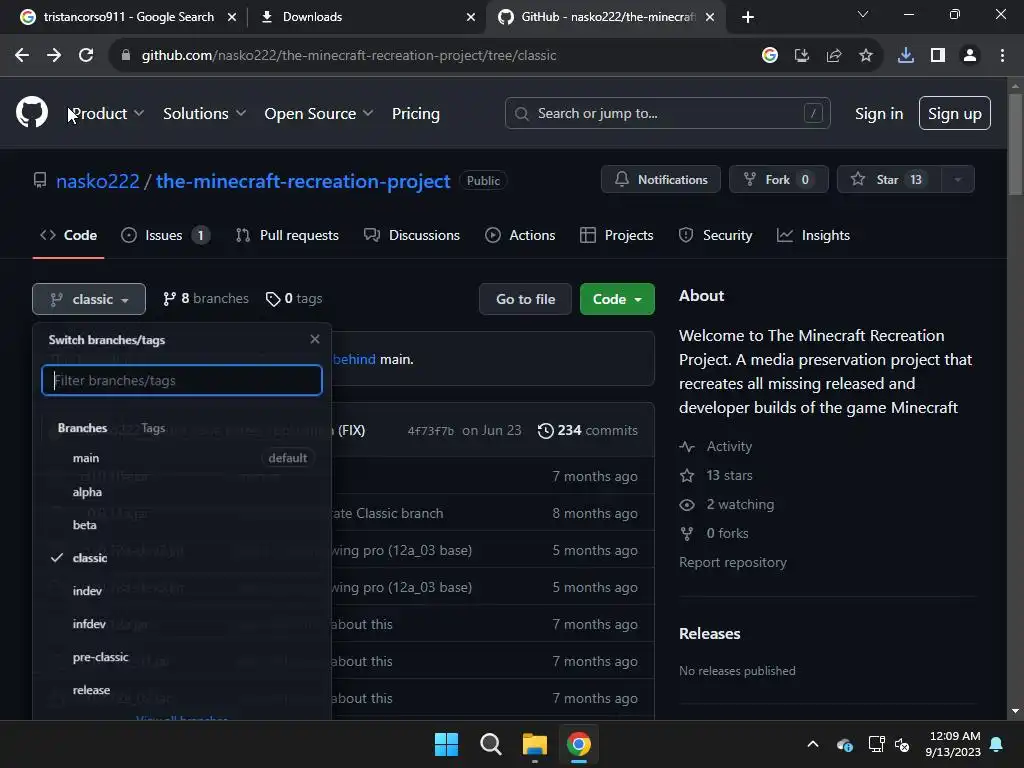Expand the Solutions menu

pos(204,114)
